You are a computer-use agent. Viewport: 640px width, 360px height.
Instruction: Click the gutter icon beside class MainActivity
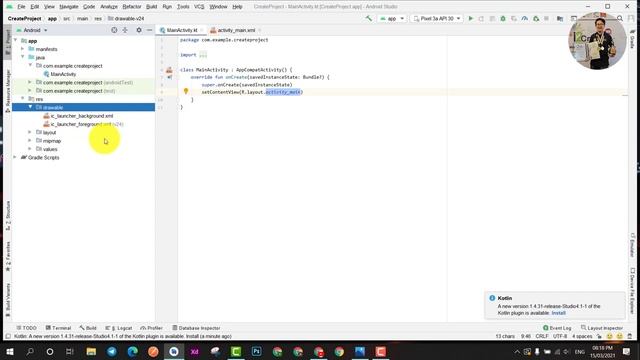point(169,70)
